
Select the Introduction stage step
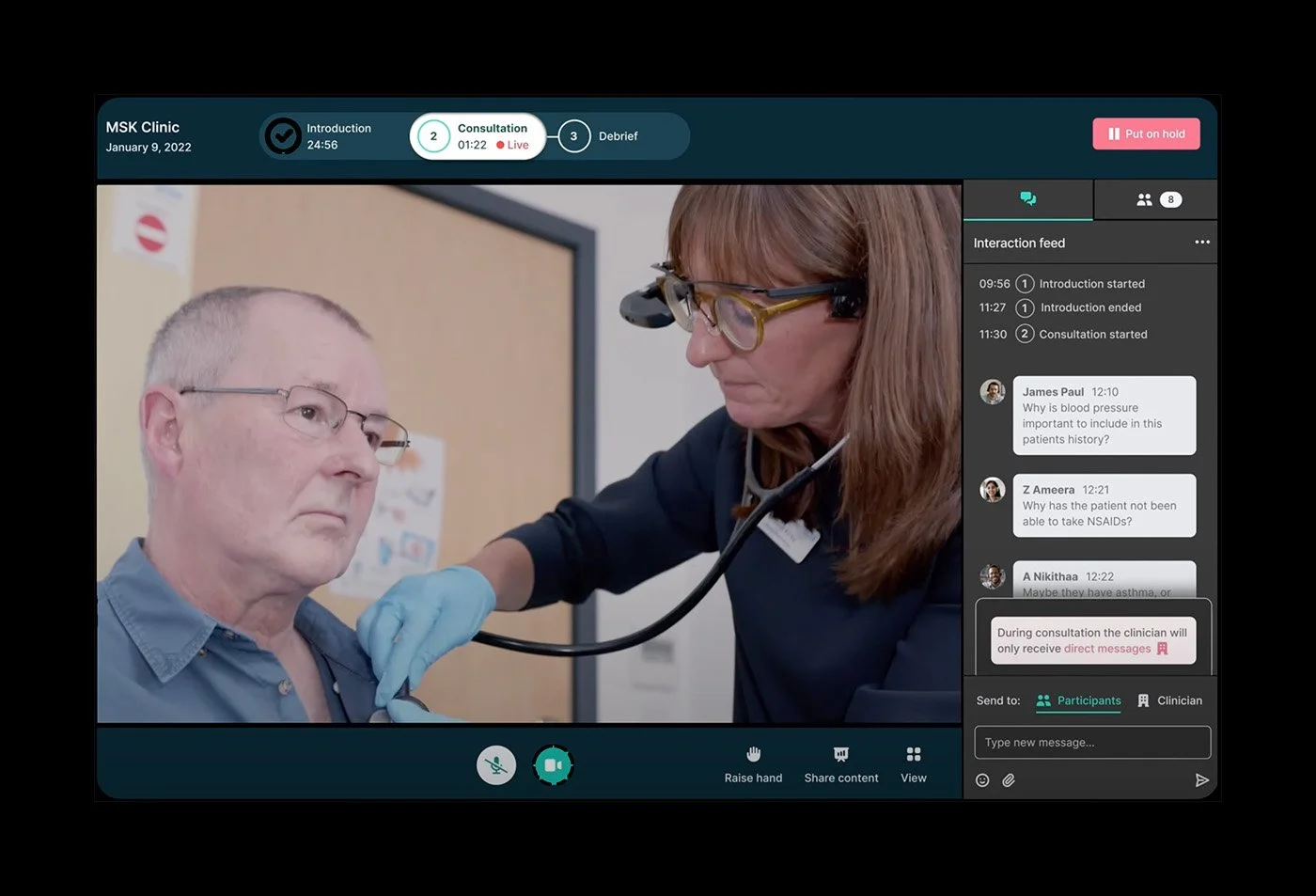[x=320, y=136]
